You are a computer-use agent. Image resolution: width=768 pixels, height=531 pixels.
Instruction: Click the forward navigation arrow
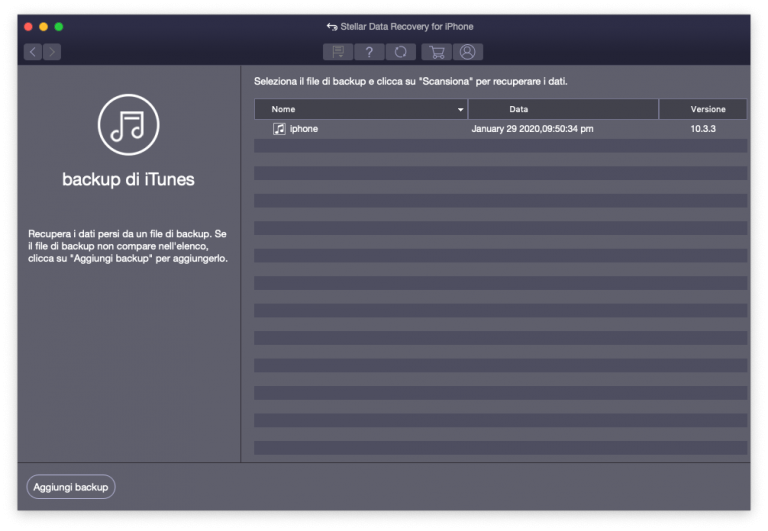[52, 52]
